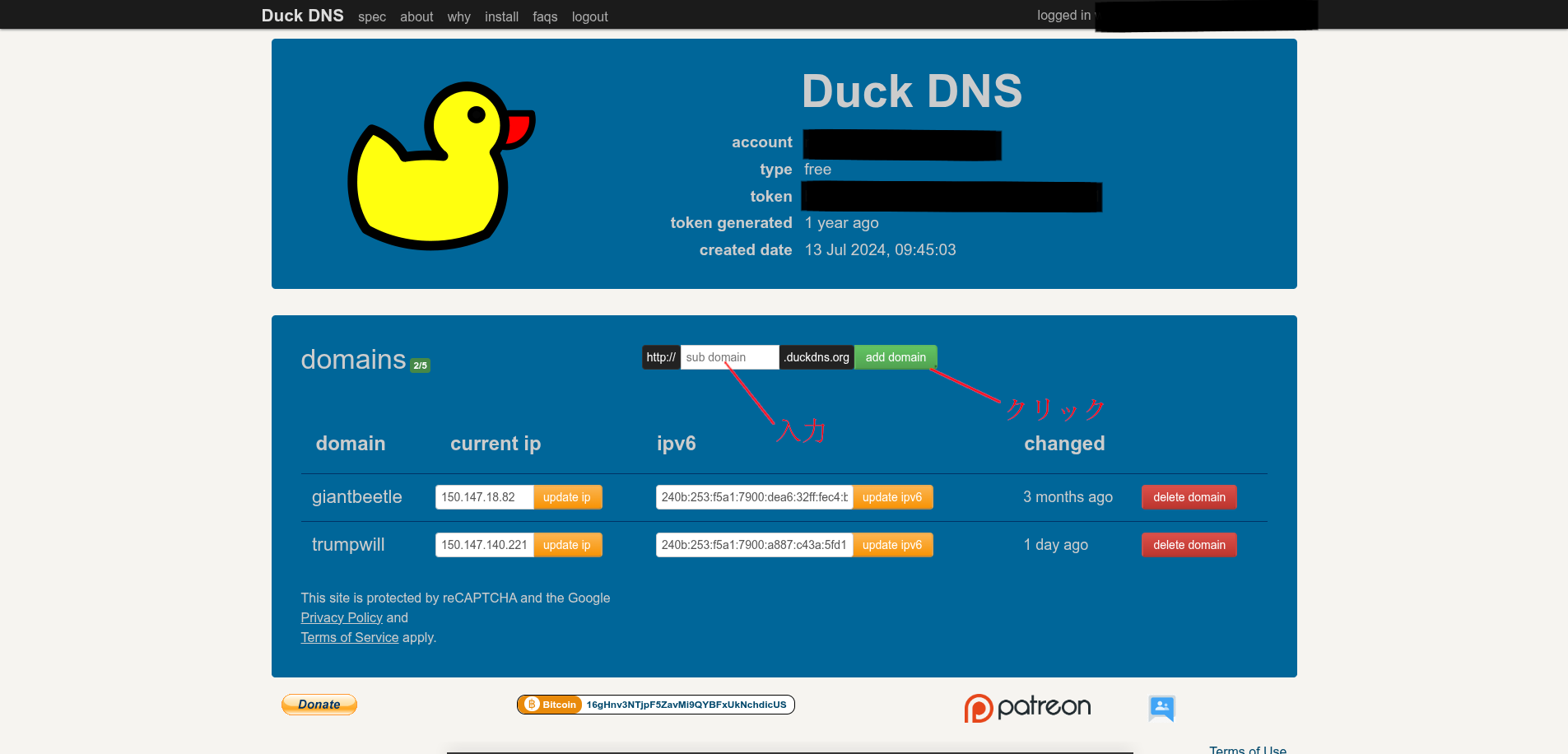Open the install menu item
Screen dimensions: 1568x754
501,16
